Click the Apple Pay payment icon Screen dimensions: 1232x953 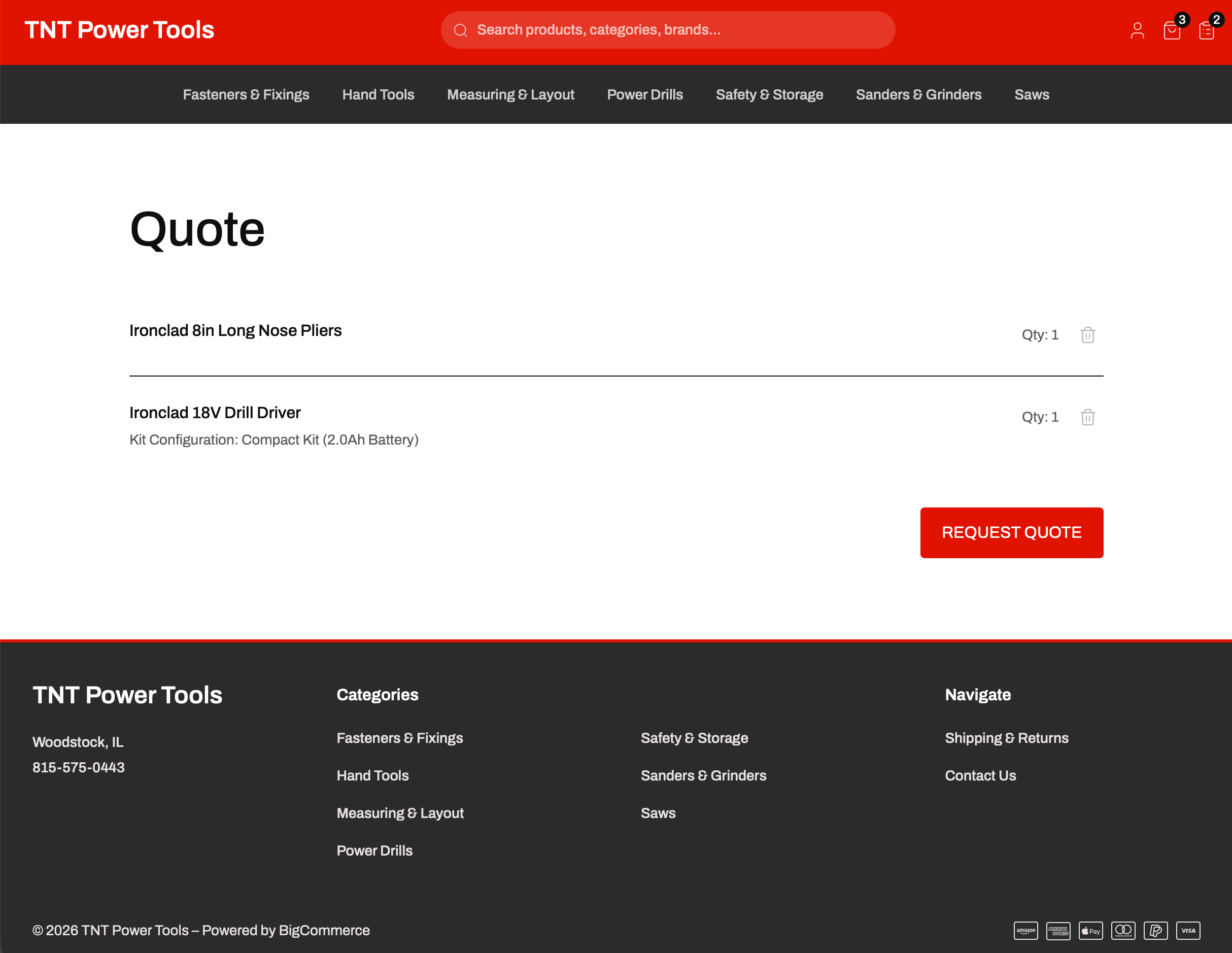point(1090,931)
